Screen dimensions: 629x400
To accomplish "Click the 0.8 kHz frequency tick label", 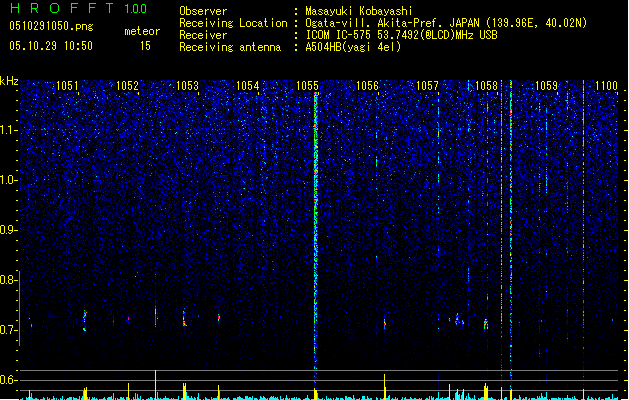I will [8, 280].
